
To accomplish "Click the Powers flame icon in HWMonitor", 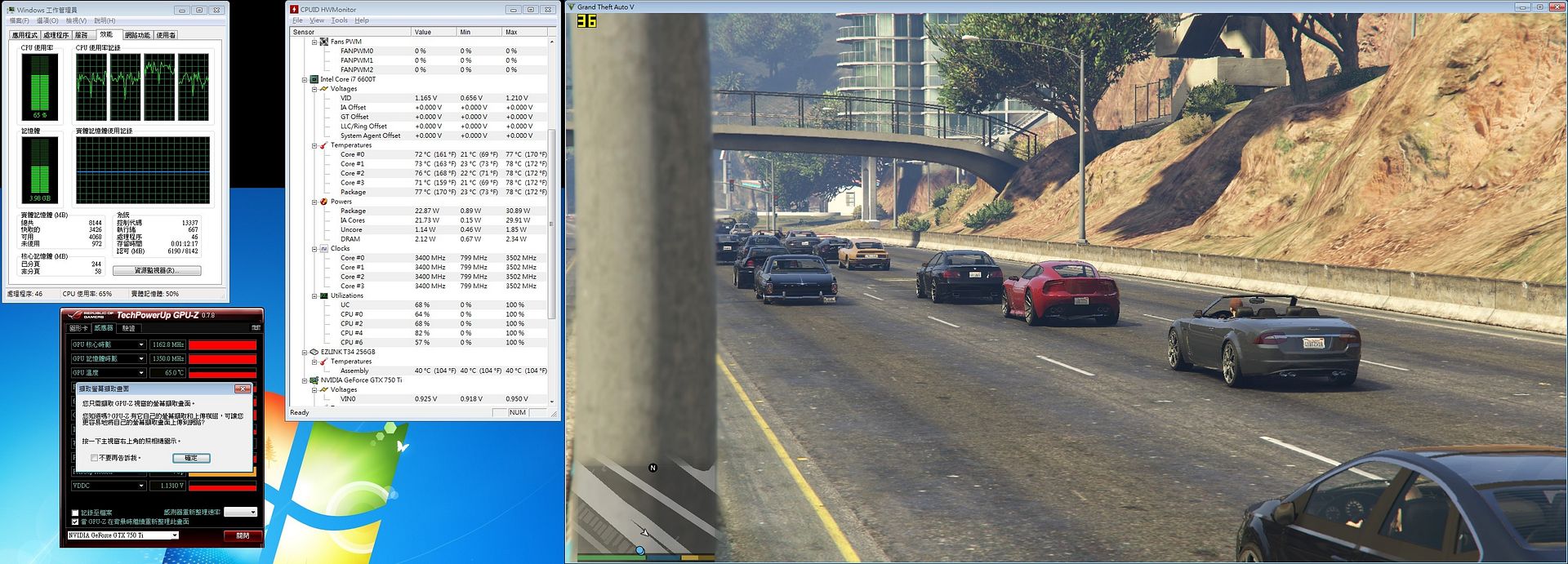I will tap(324, 202).
